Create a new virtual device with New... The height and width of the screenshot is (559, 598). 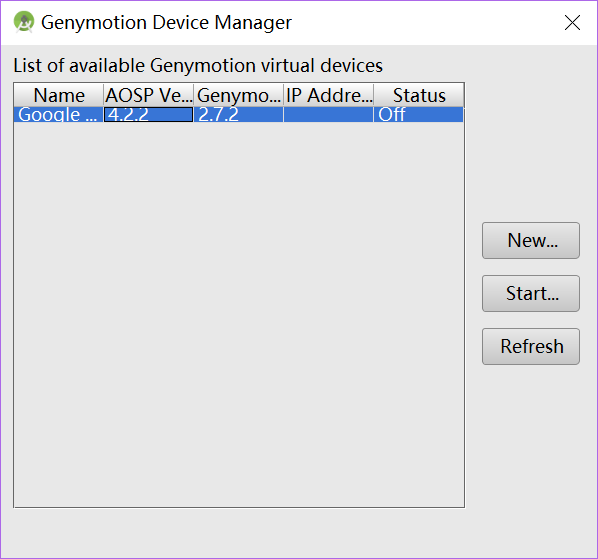coord(530,240)
